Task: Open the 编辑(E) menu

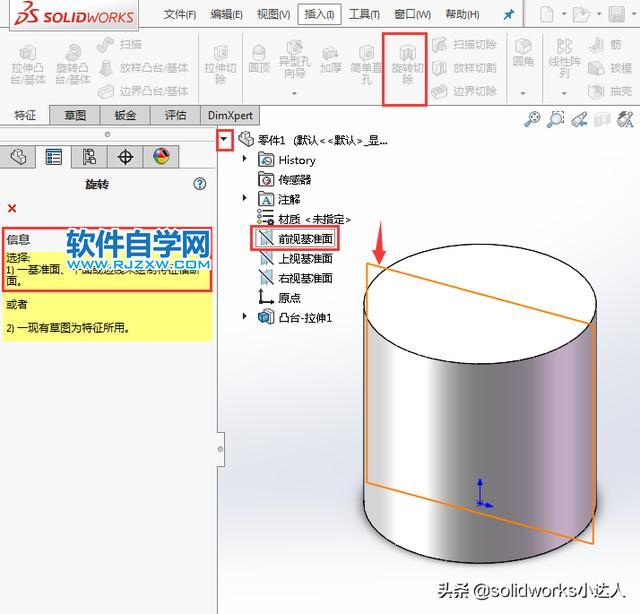Action: point(227,15)
